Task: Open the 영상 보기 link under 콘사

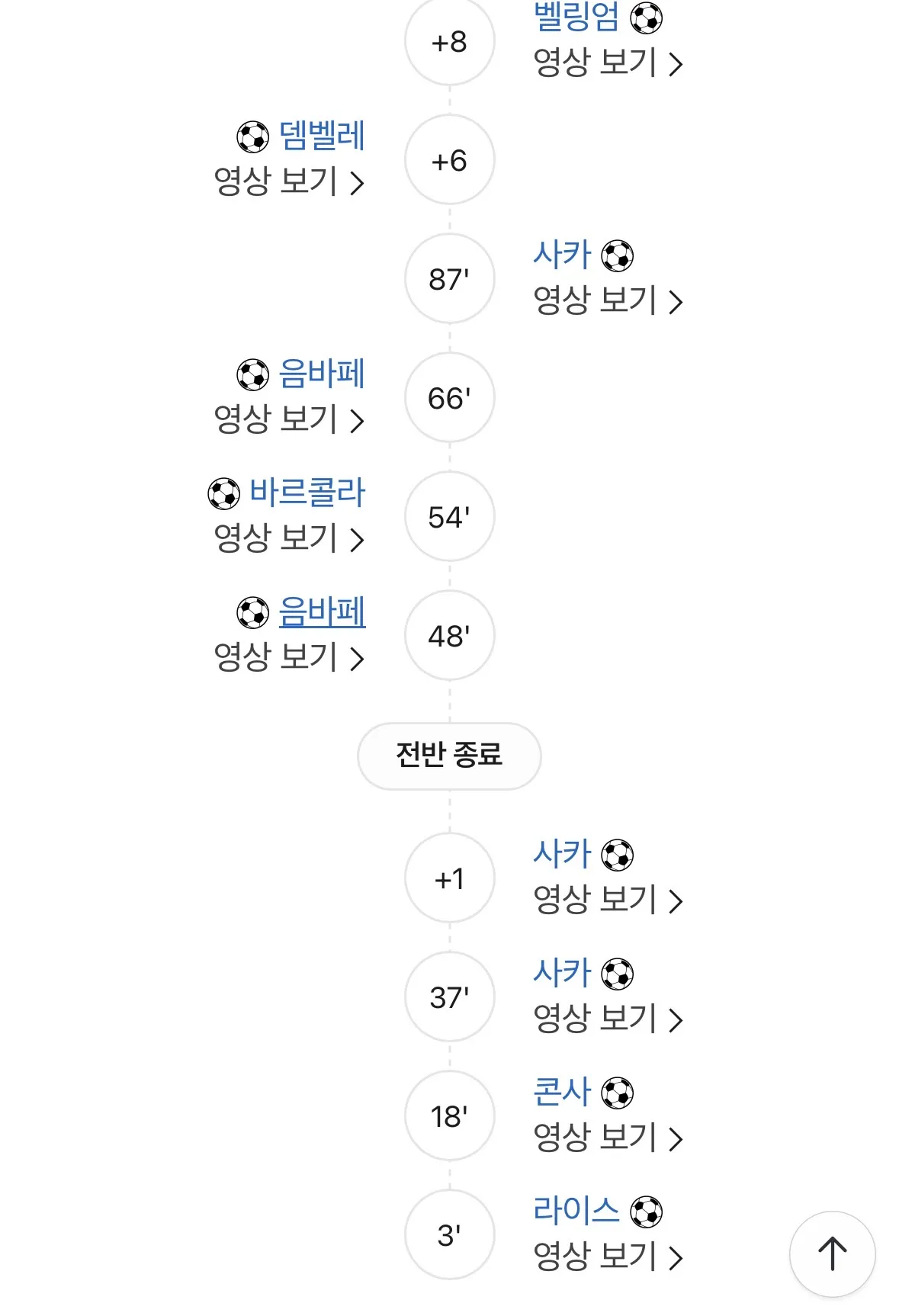Action: click(x=608, y=1137)
